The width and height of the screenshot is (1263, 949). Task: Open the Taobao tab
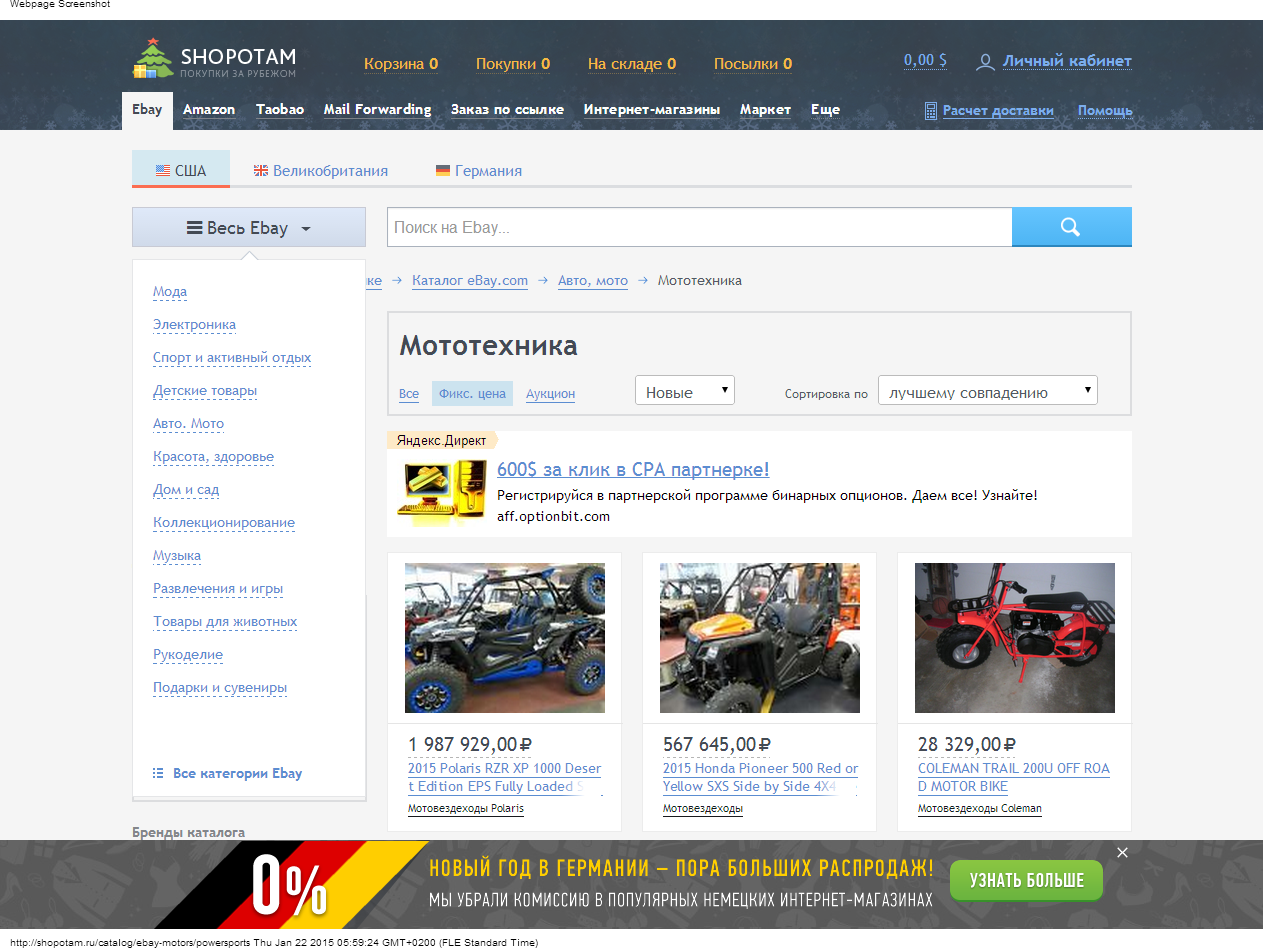pyautogui.click(x=280, y=110)
